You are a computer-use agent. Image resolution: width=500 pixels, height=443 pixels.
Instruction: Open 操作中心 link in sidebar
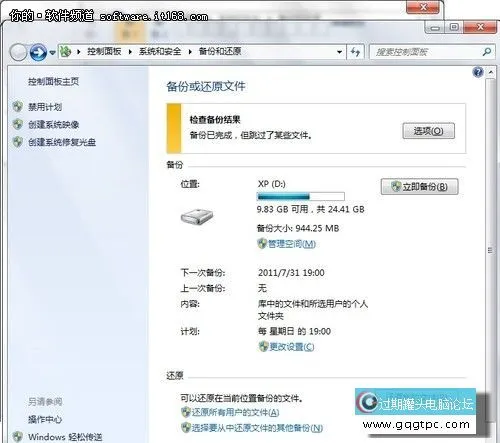45,419
